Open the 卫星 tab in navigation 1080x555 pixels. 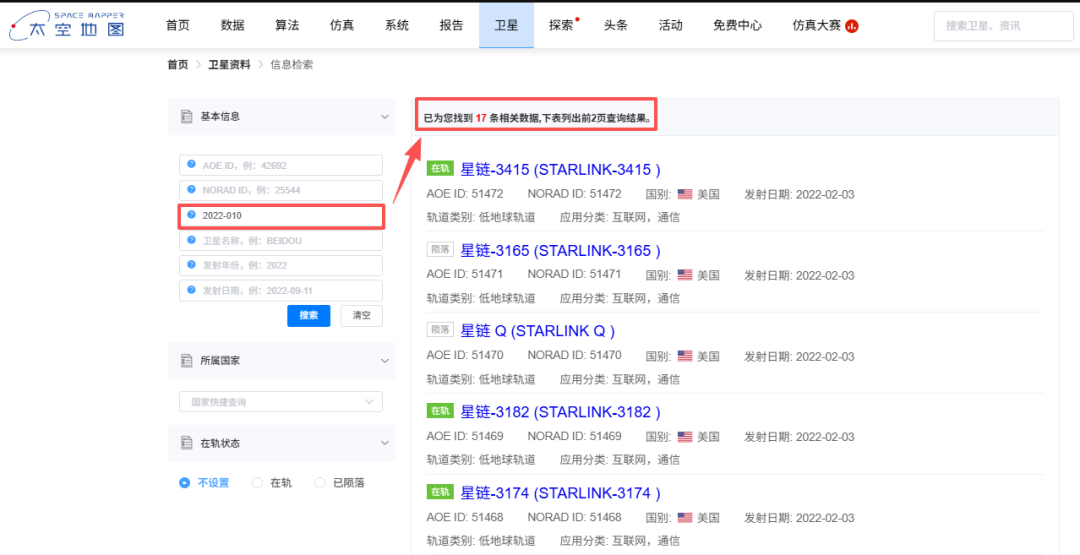(x=507, y=25)
